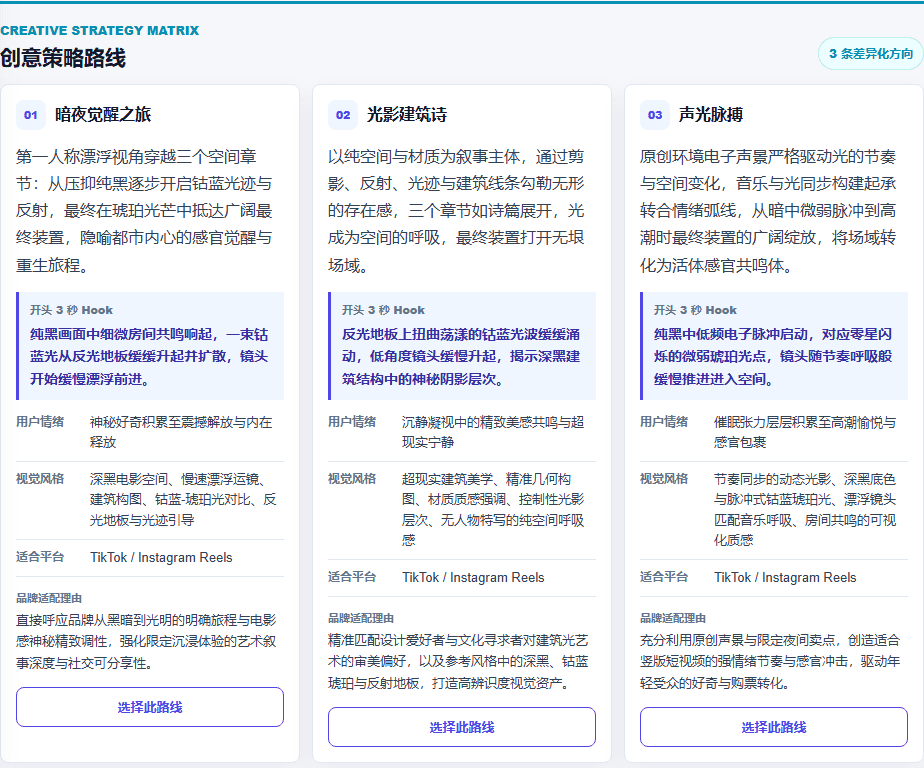Click visual style text starting 超现实建筑美学
The height and width of the screenshot is (768, 924).
point(493,509)
